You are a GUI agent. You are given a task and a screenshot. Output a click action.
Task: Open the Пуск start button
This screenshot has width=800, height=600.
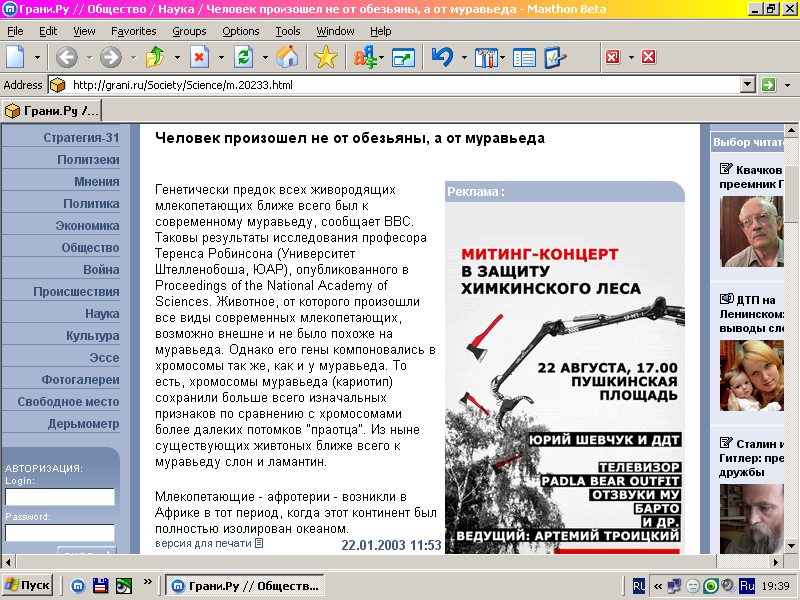(x=28, y=585)
